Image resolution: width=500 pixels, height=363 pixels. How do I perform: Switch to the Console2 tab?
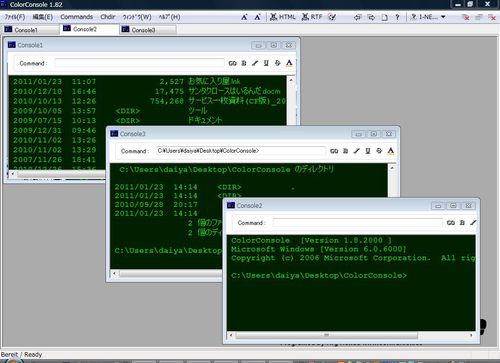coord(89,29)
